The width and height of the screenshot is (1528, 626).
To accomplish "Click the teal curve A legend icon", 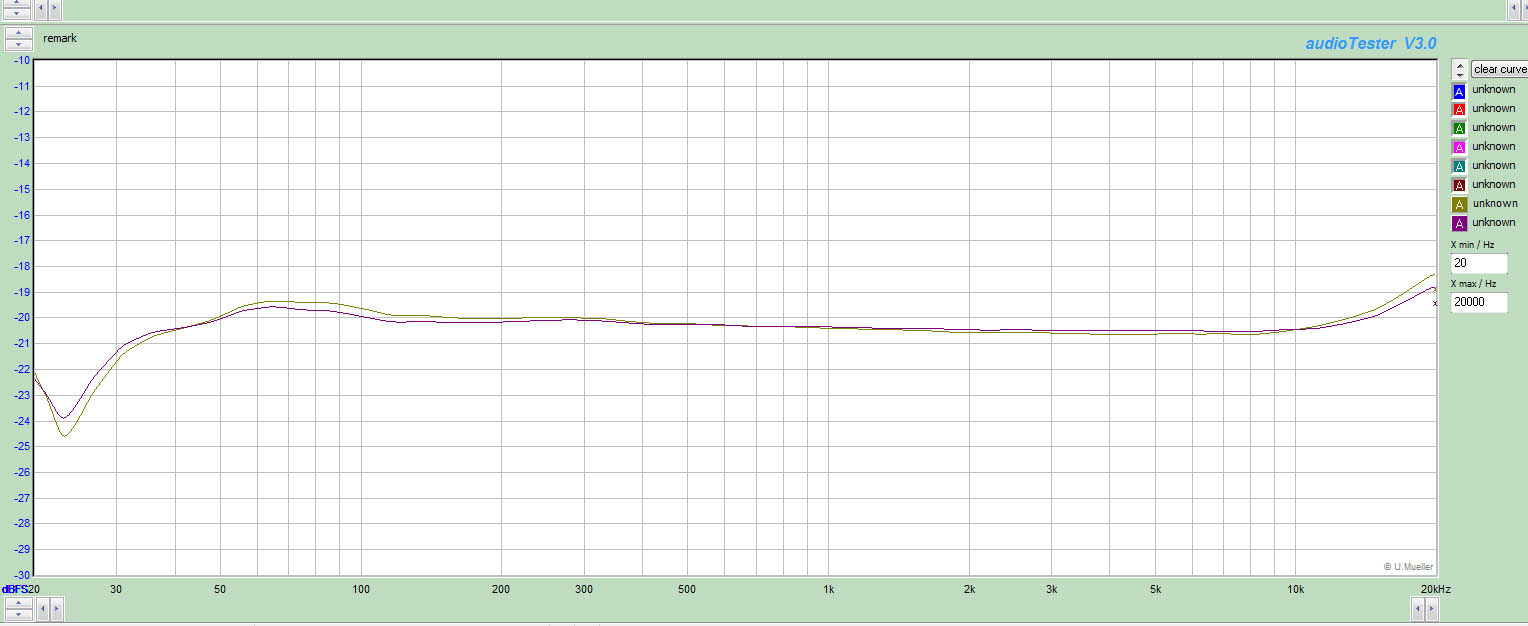I will pyautogui.click(x=1459, y=167).
